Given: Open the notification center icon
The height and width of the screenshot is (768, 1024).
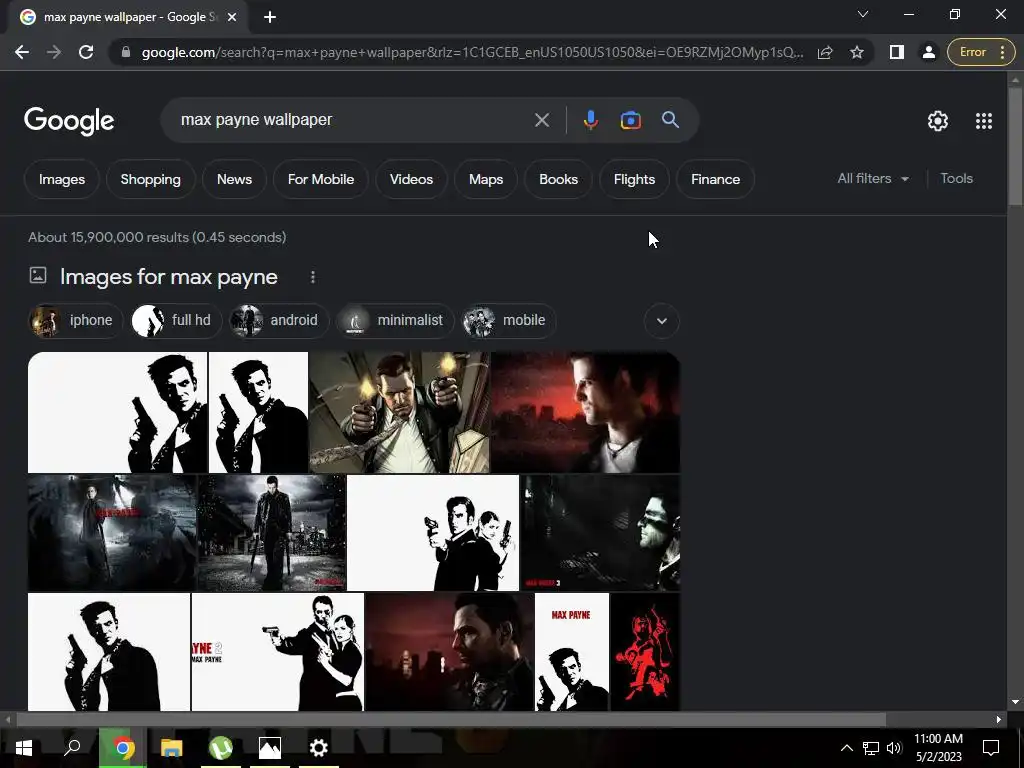Looking at the screenshot, I should [991, 748].
